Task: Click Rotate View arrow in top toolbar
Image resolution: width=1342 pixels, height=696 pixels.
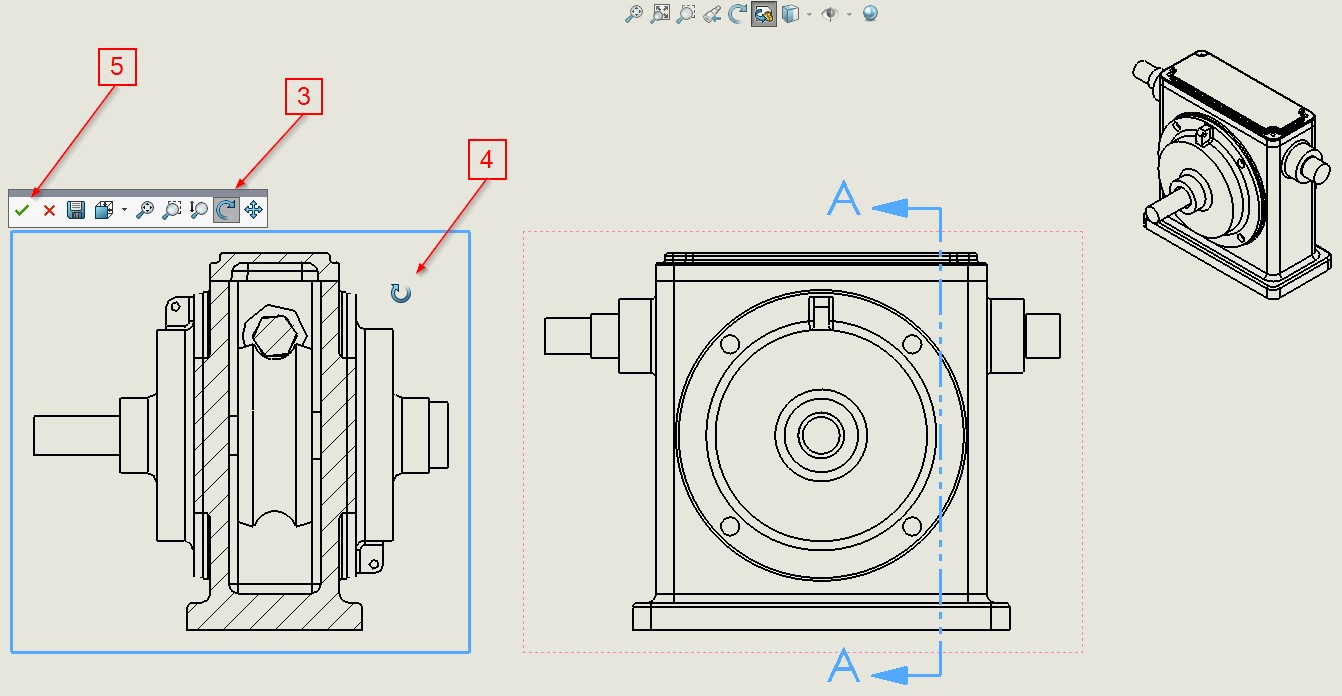Action: pyautogui.click(x=738, y=14)
